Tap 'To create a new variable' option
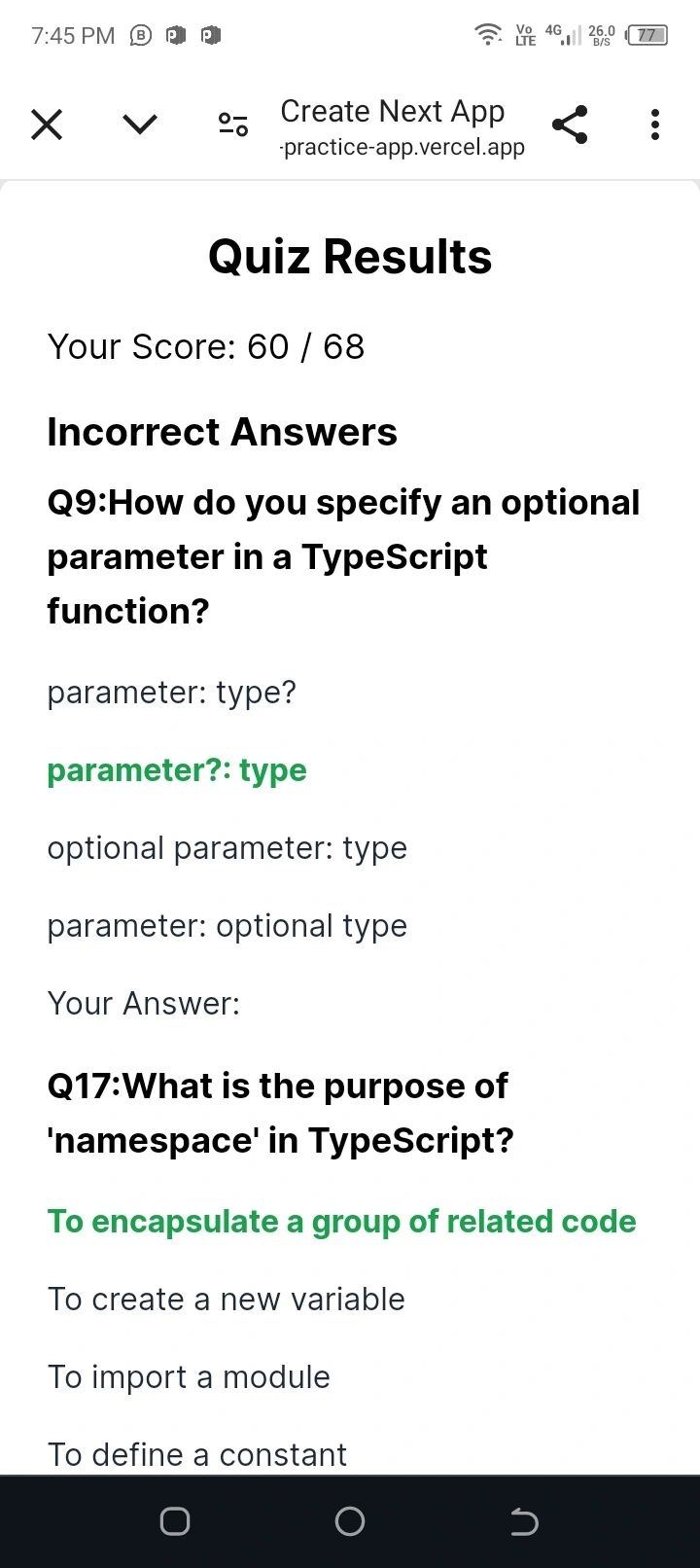700x1568 pixels. click(x=227, y=1300)
